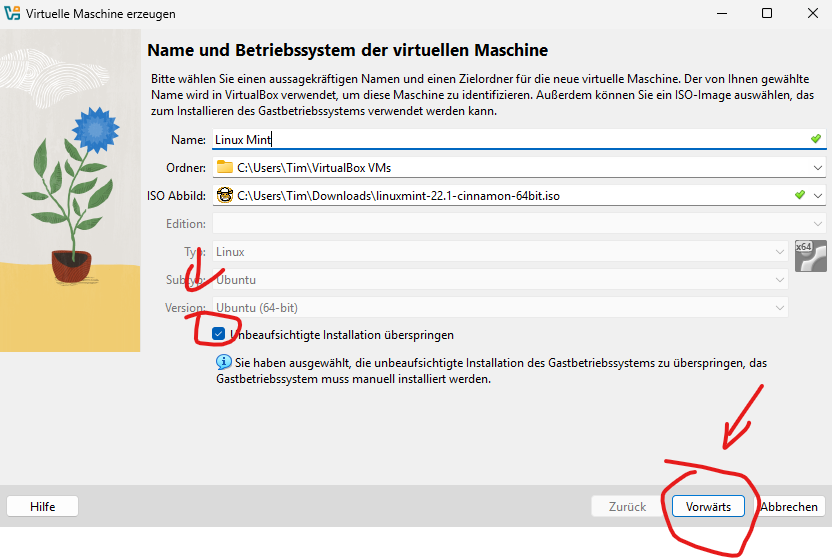
Task: Click the Vorwärts button
Action: tap(708, 506)
